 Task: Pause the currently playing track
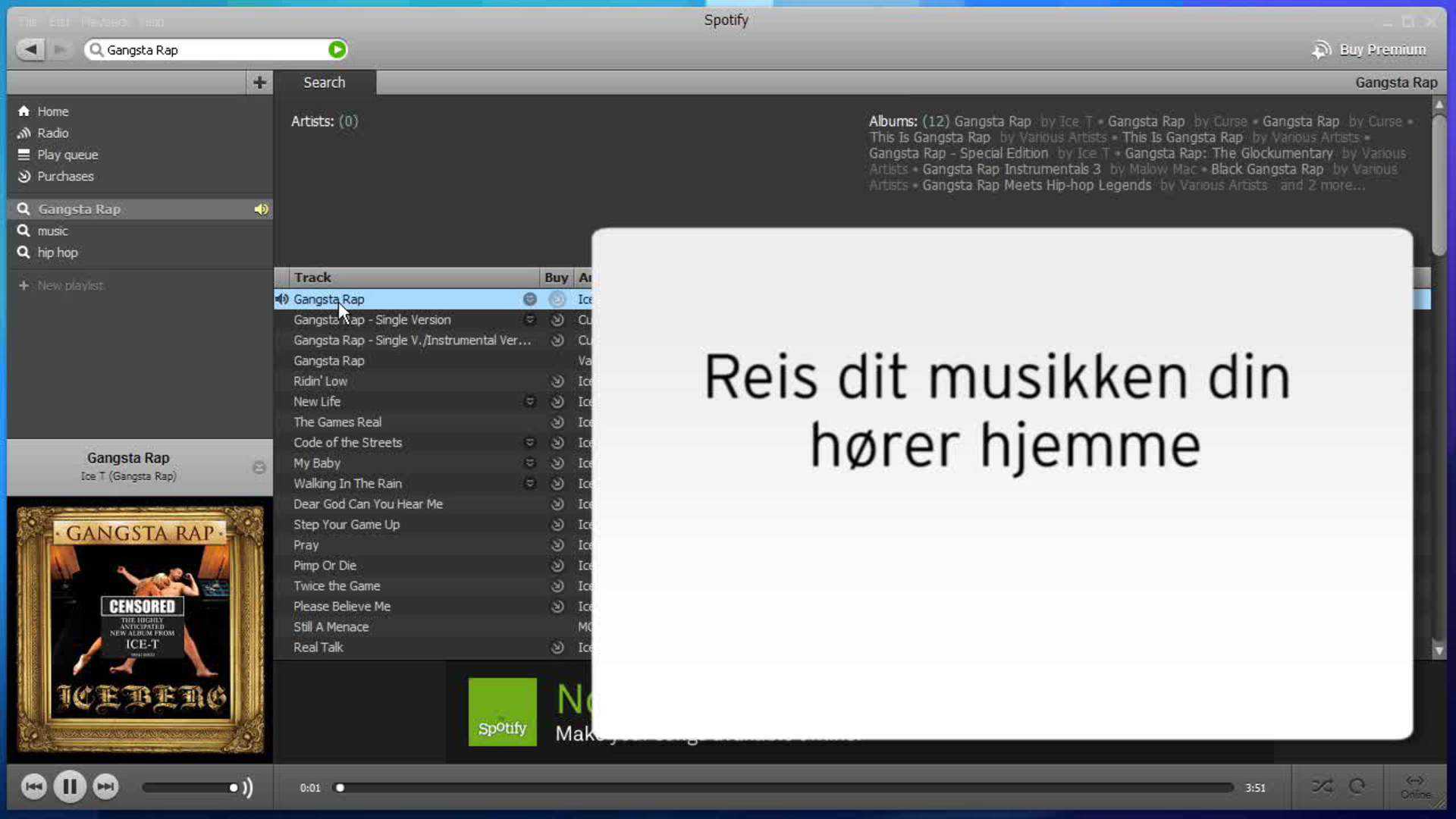[x=69, y=786]
